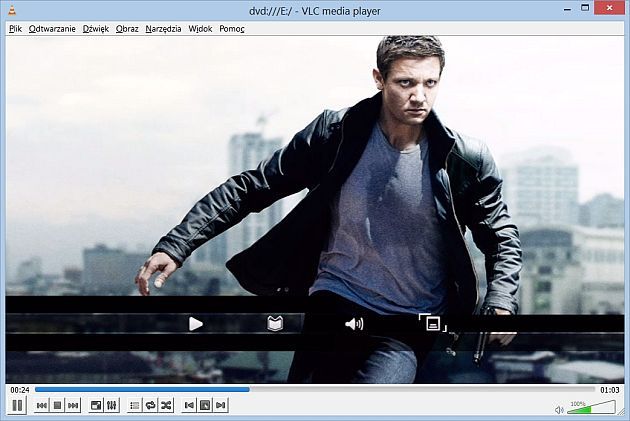
Task: Go to next DVD chapter
Action: (220, 406)
